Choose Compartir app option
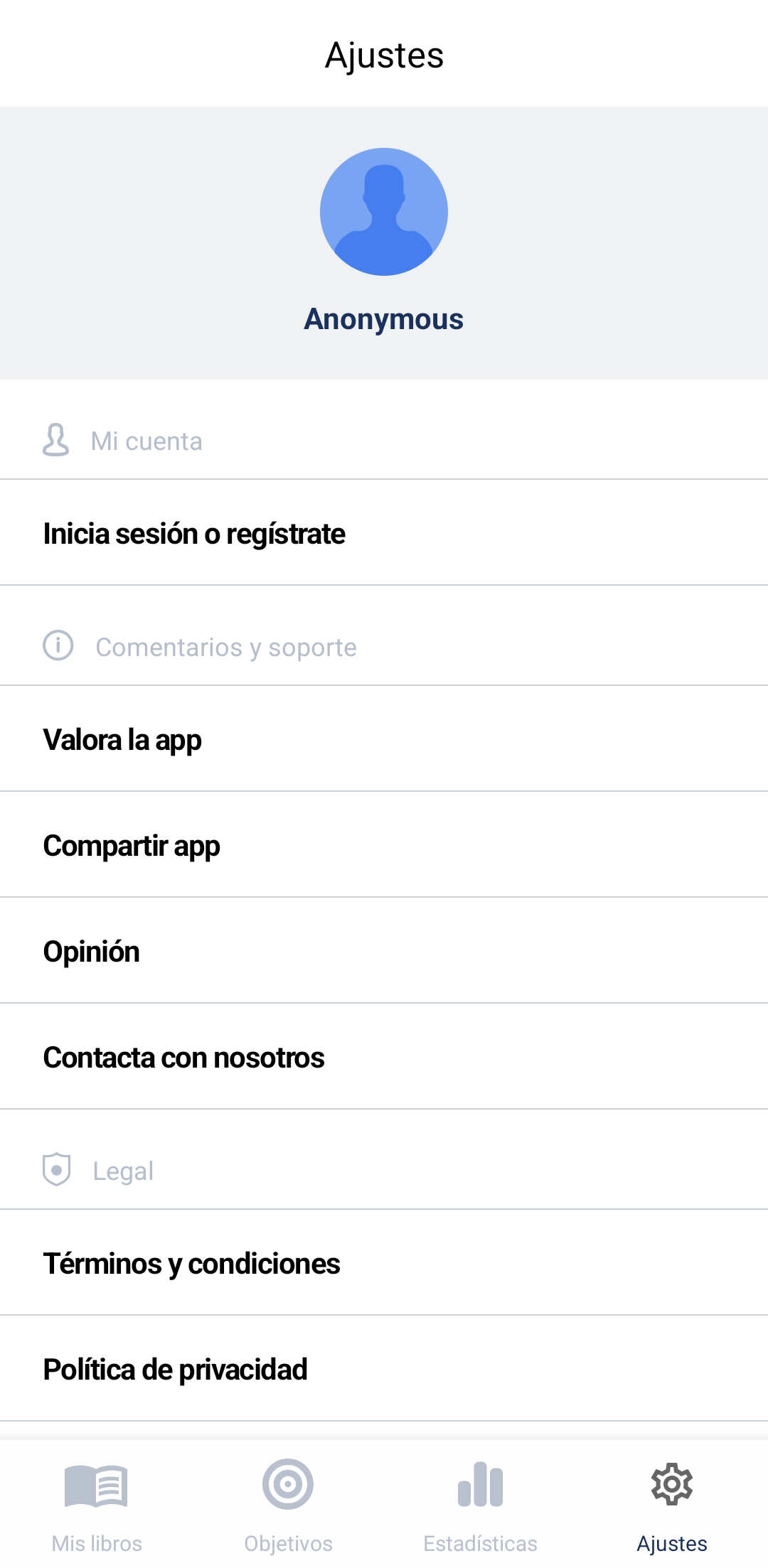The height and width of the screenshot is (1568, 768). pyautogui.click(x=384, y=845)
